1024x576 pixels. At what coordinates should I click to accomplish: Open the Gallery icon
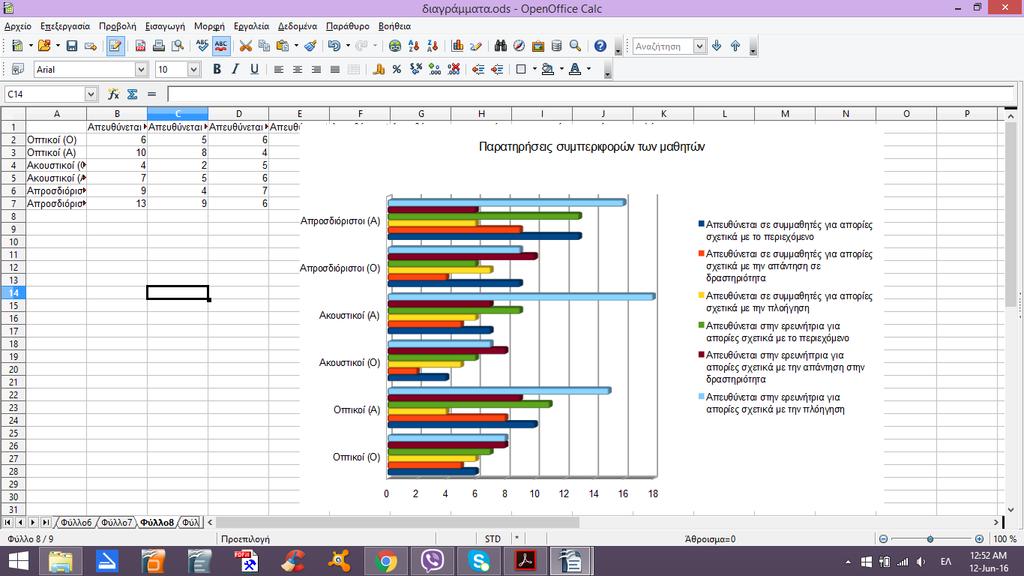coord(538,46)
